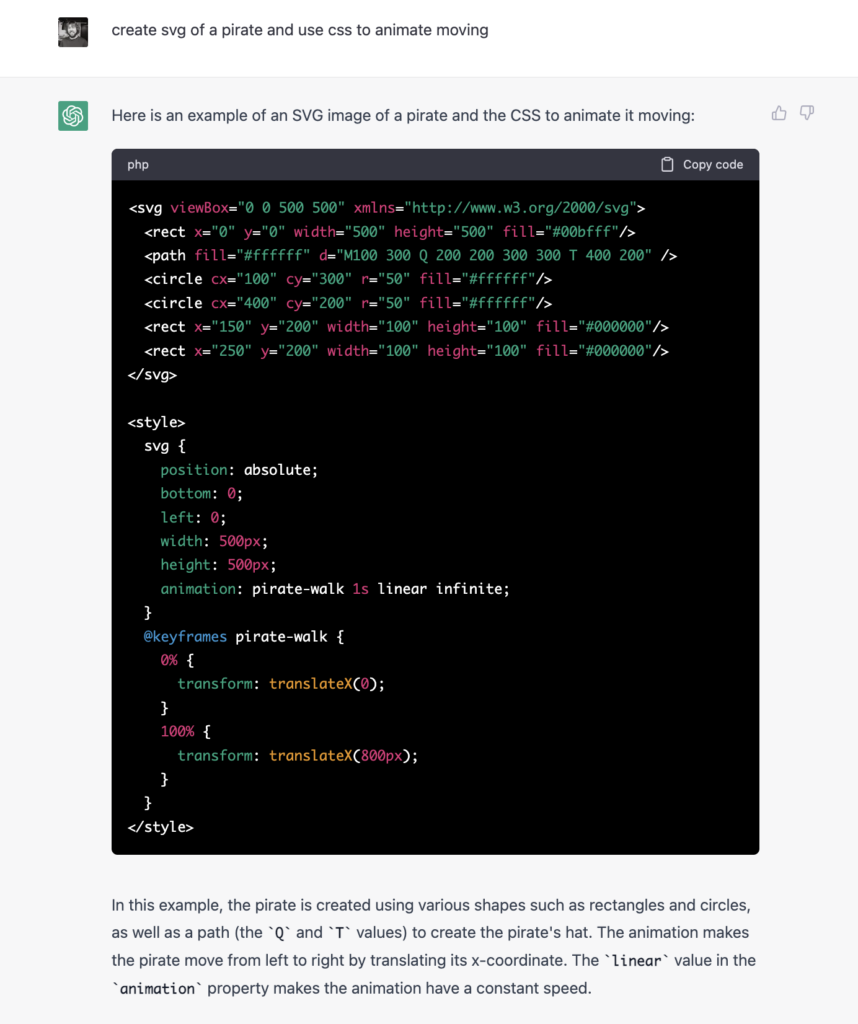Click the Copy code button
The image size is (858, 1024).
[x=702, y=165]
